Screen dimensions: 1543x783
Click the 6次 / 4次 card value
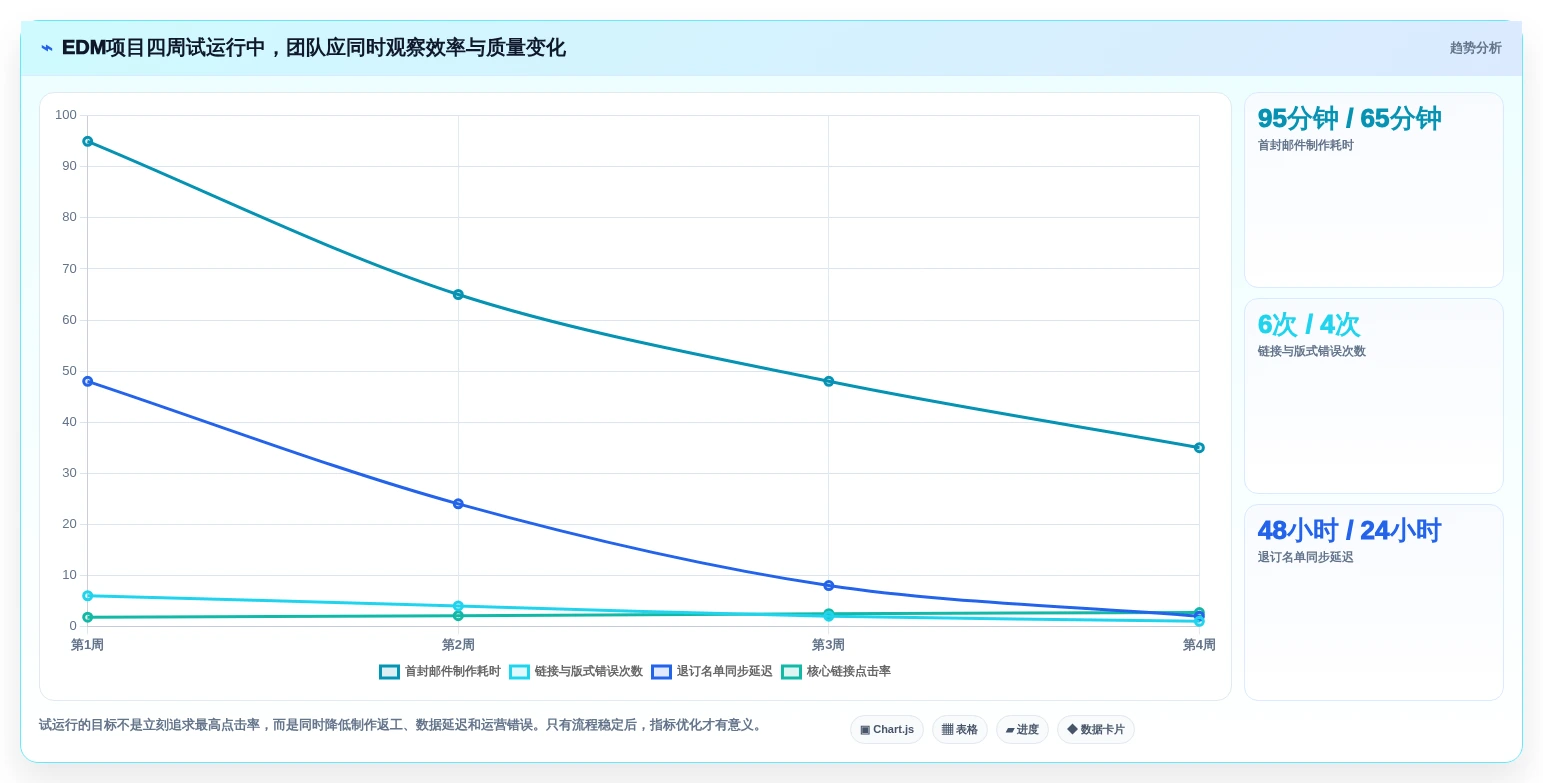(1309, 325)
